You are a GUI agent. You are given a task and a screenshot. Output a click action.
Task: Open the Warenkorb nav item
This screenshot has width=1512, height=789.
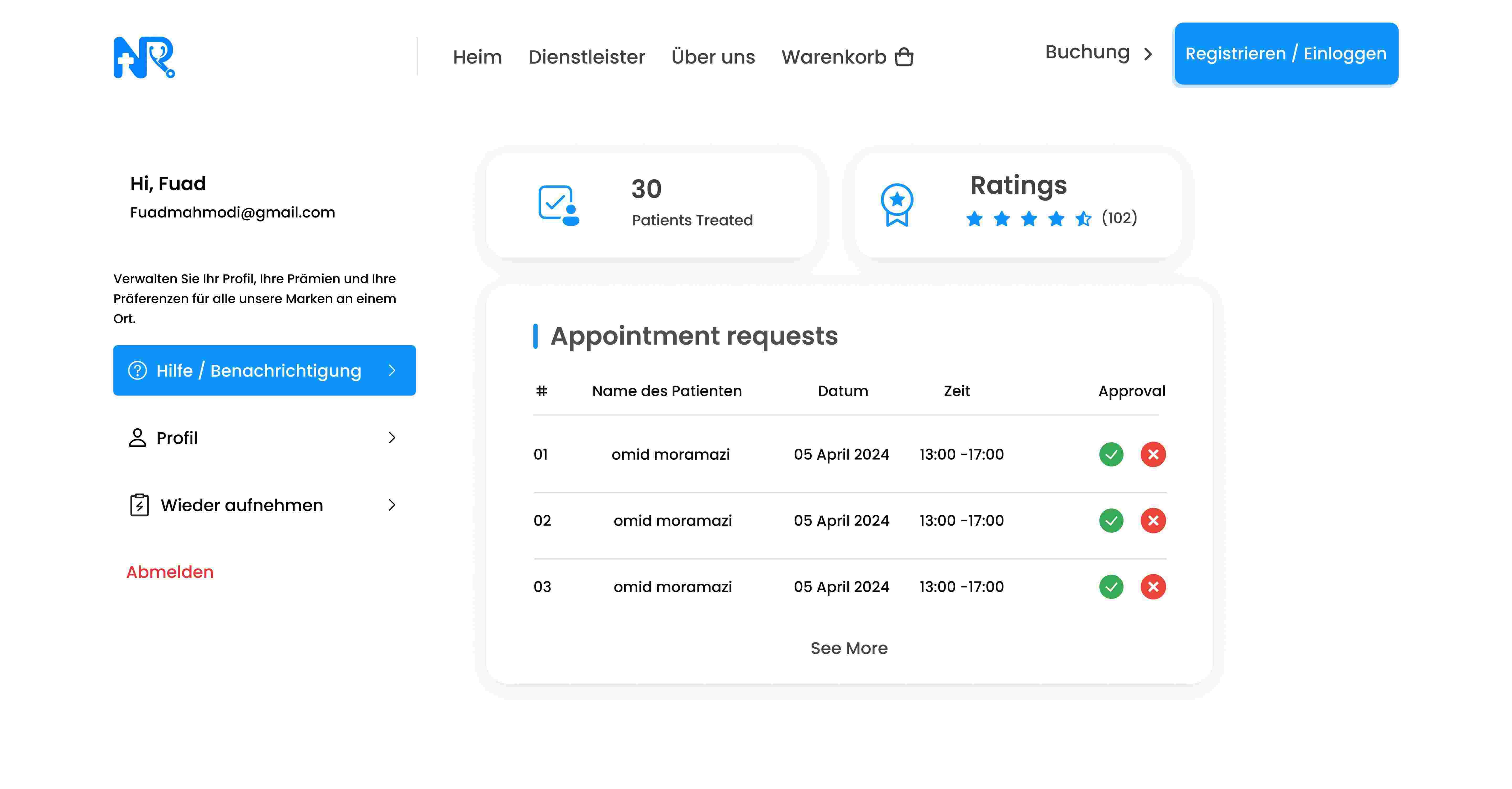pyautogui.click(x=833, y=57)
